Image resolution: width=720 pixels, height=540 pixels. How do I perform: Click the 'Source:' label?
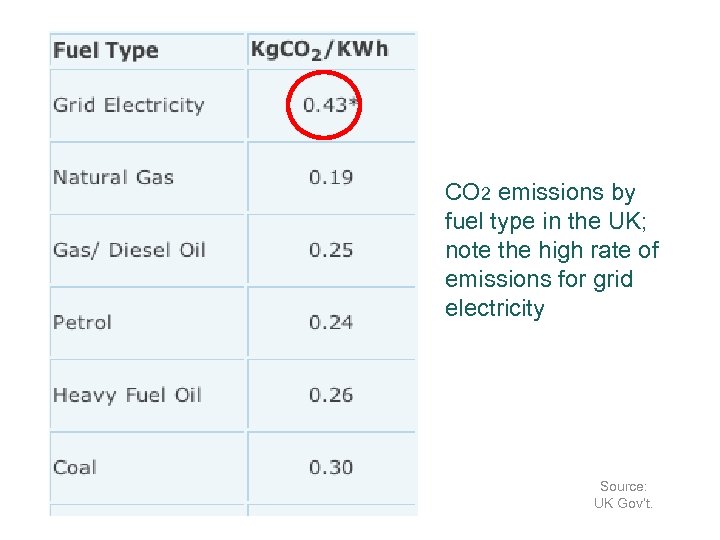tap(623, 486)
